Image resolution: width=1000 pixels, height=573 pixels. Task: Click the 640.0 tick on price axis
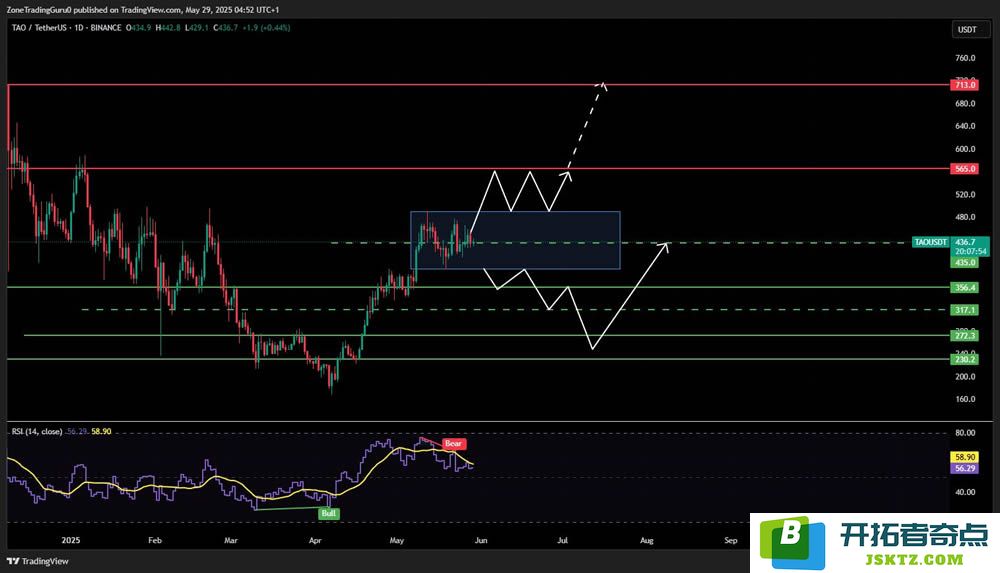pyautogui.click(x=965, y=126)
